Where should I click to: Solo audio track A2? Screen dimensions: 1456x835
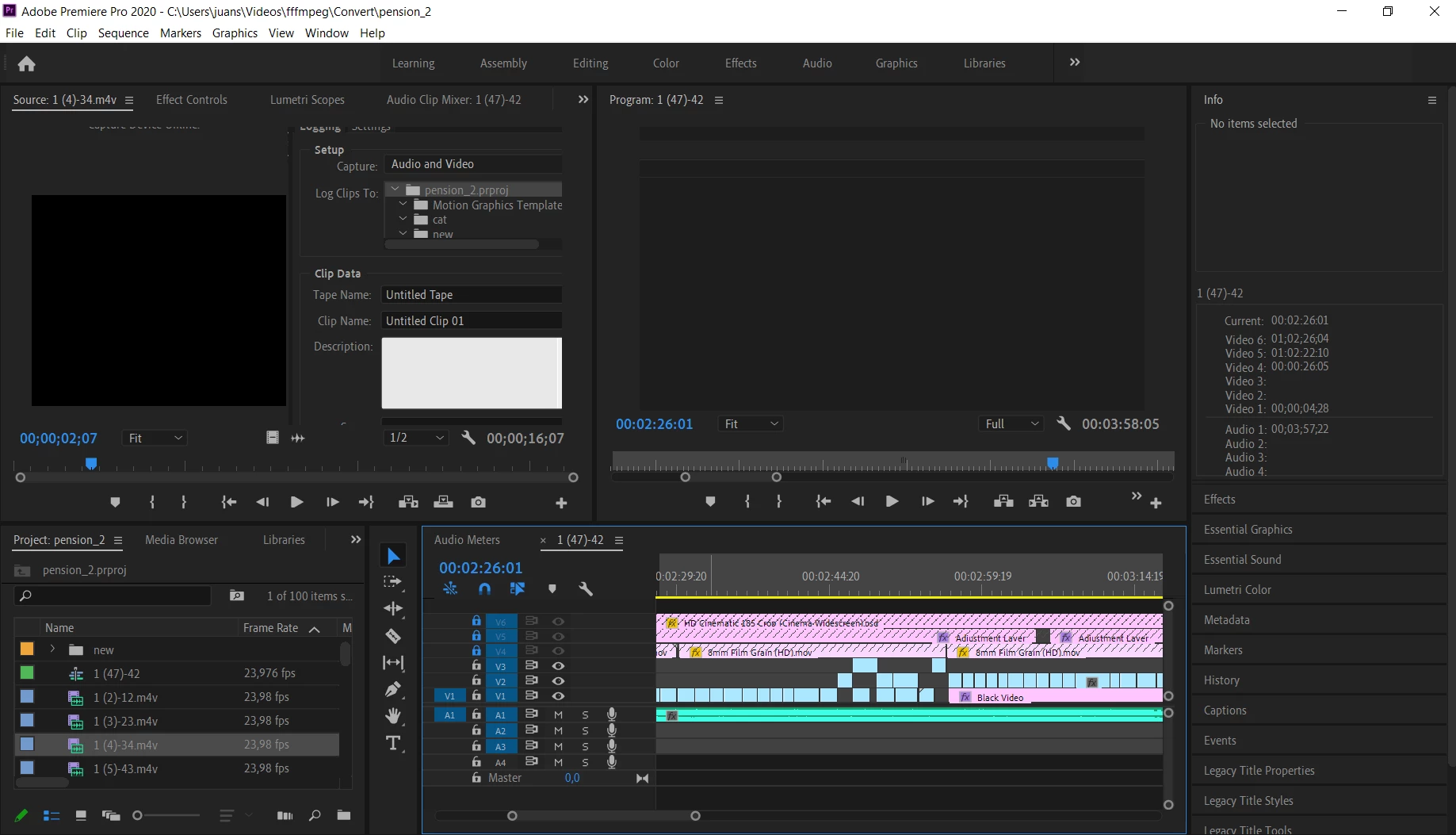click(x=585, y=730)
